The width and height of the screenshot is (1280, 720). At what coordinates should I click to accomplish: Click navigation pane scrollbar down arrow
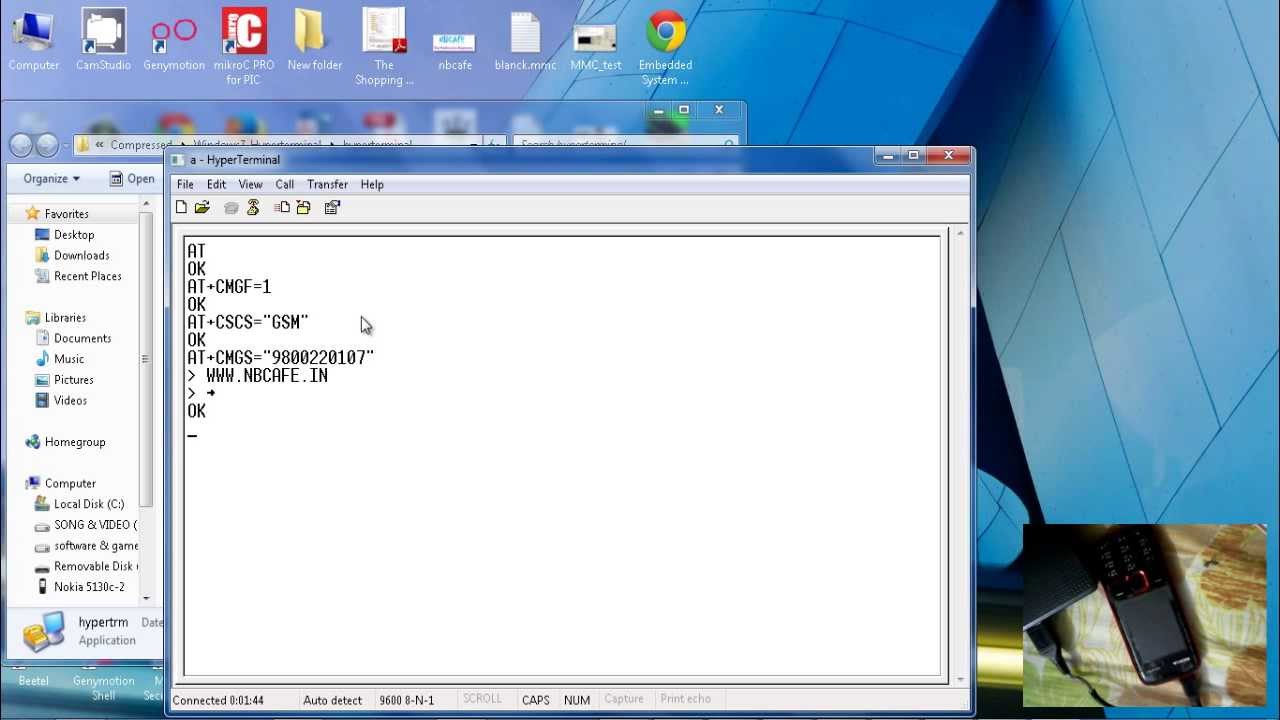click(x=147, y=598)
